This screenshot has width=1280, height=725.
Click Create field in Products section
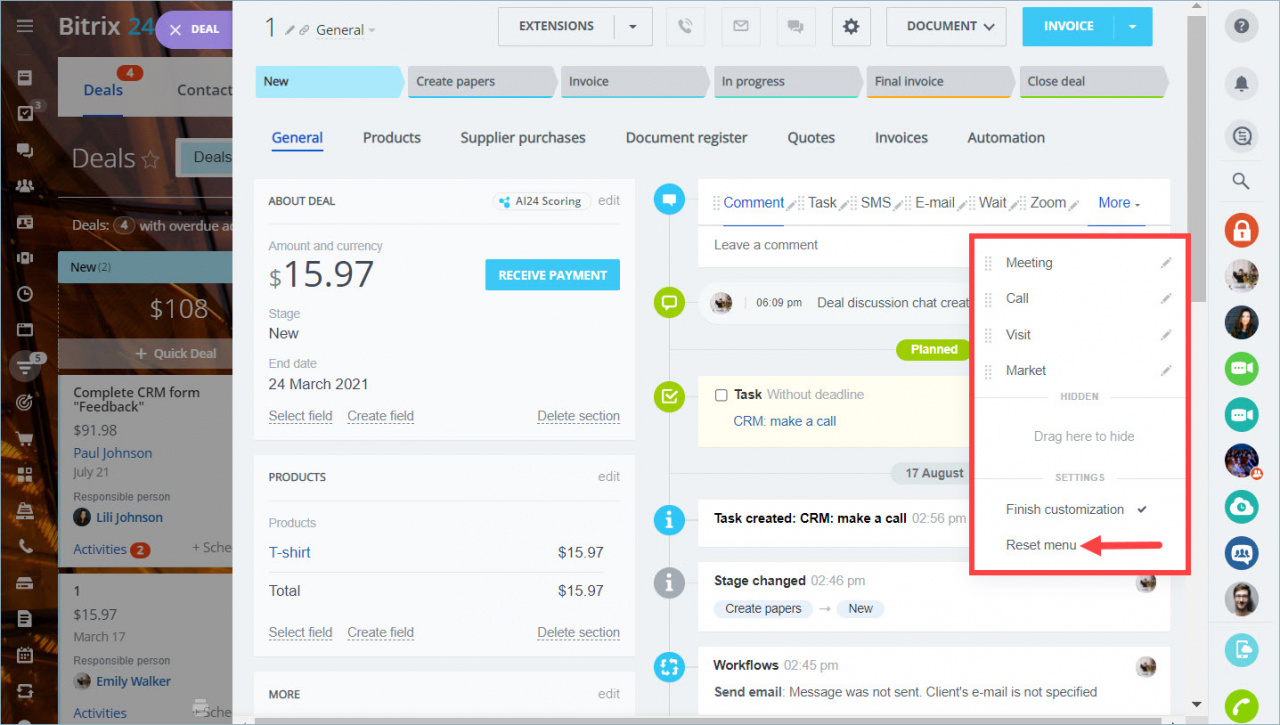tap(380, 632)
